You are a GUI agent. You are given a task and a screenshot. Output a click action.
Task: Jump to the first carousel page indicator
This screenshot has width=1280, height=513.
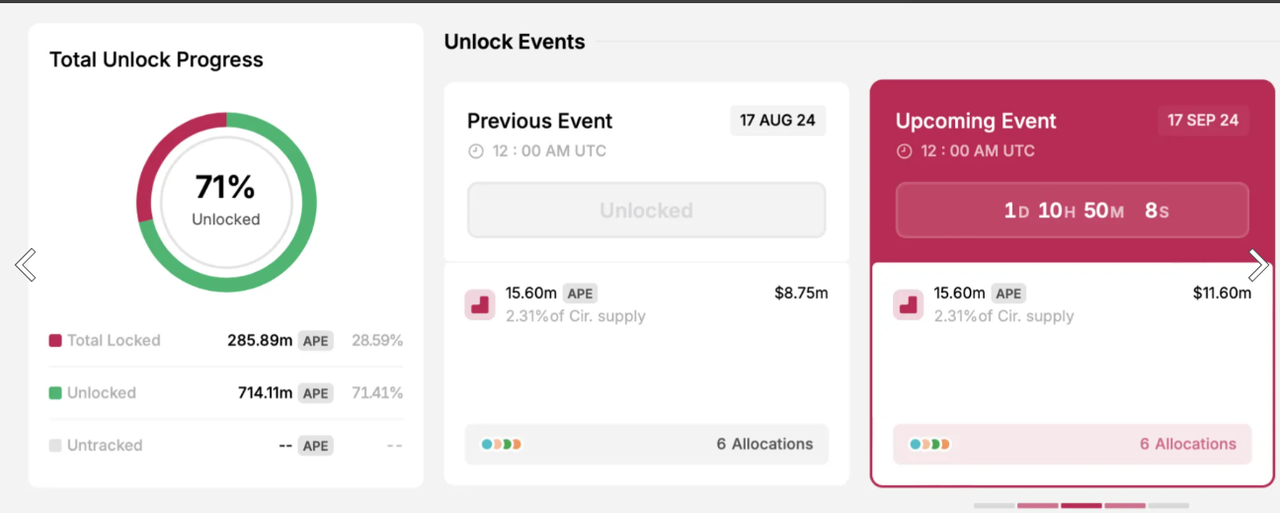click(994, 506)
